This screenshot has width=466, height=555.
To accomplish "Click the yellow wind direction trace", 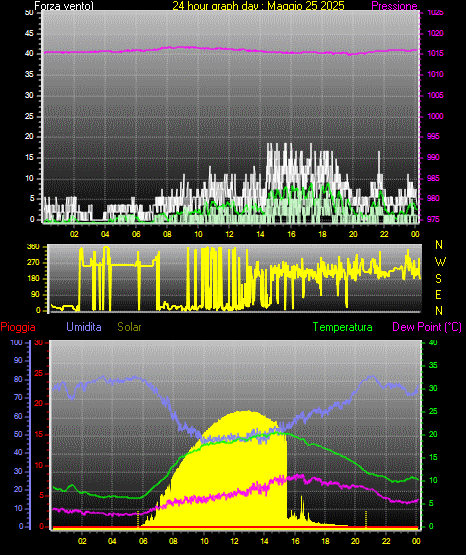I will click(x=236, y=279).
